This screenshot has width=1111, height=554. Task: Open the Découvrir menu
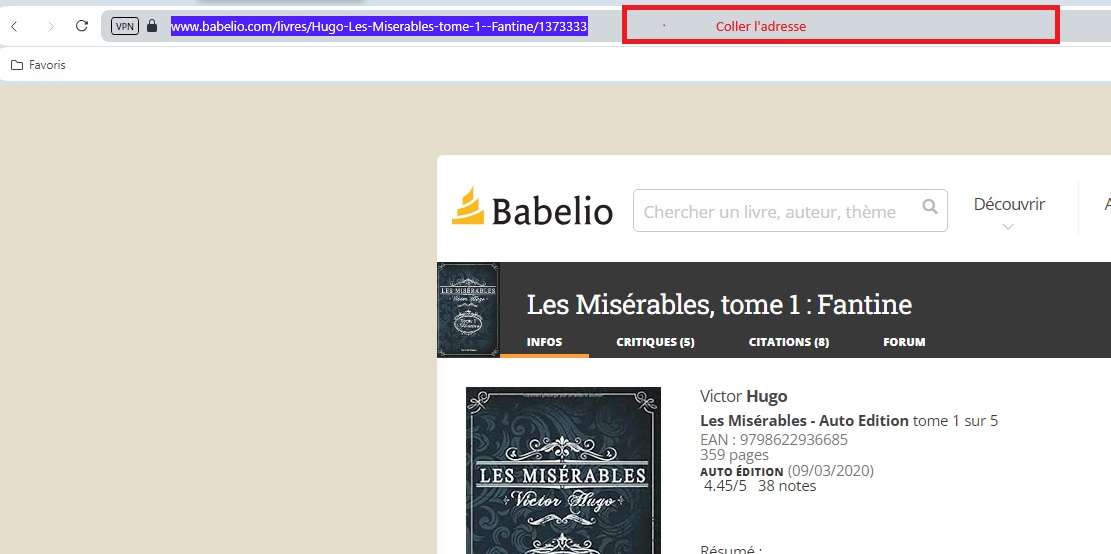(1009, 205)
